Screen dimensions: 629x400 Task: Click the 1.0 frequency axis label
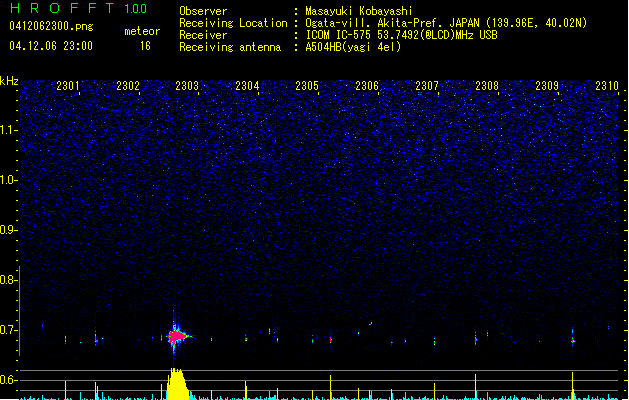pos(9,180)
